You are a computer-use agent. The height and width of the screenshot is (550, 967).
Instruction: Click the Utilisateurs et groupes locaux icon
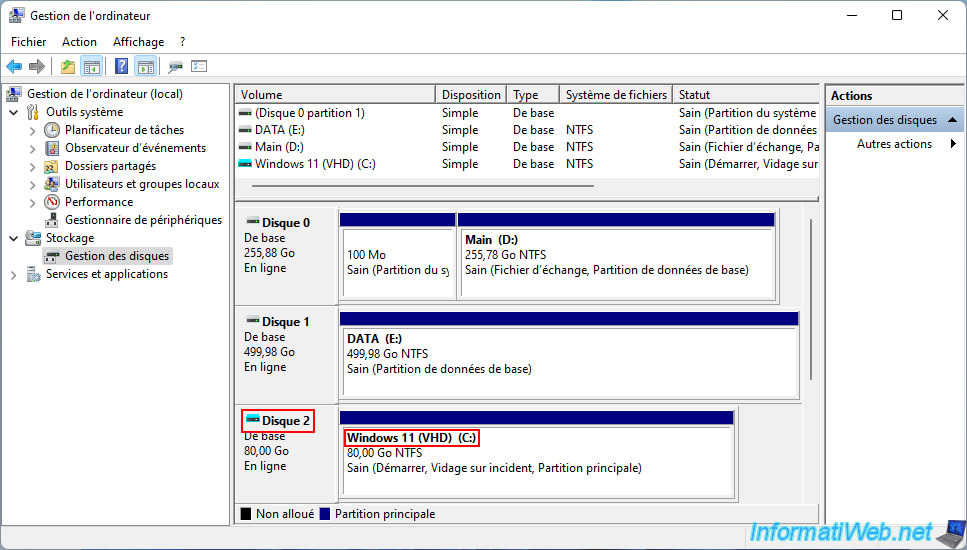(52, 184)
